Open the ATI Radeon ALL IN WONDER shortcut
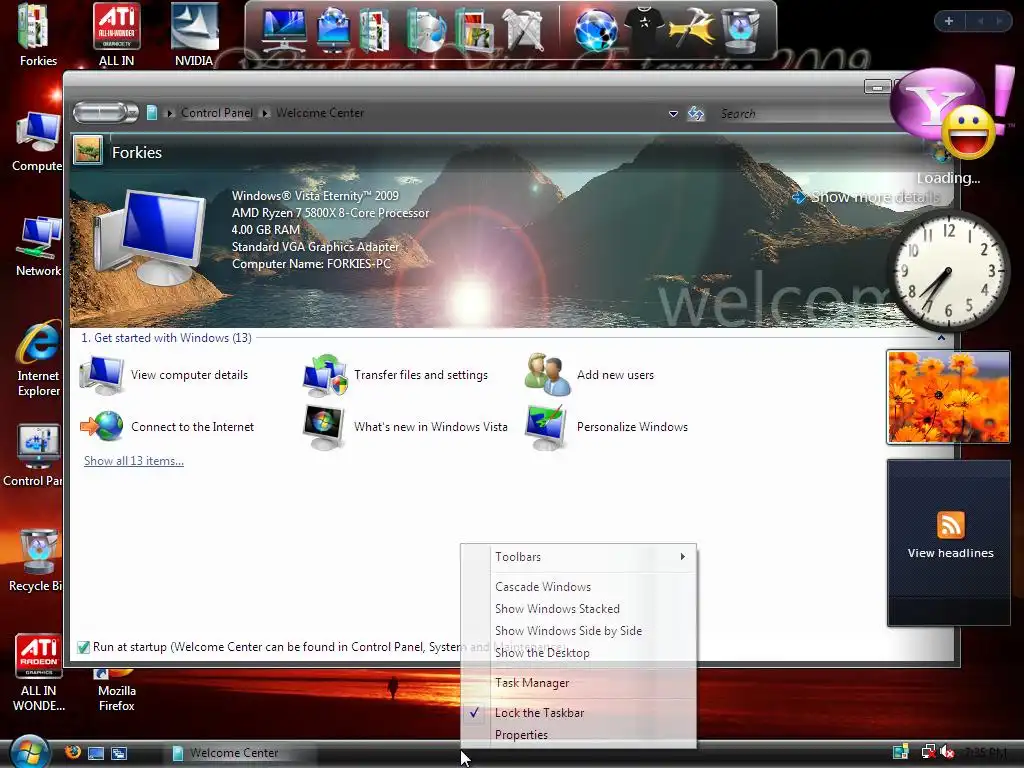Image resolution: width=1024 pixels, height=768 pixels. [39, 673]
